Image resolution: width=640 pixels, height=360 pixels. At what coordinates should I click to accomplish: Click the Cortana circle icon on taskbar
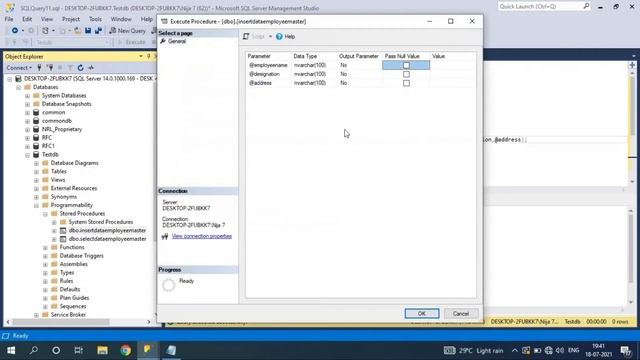56,350
